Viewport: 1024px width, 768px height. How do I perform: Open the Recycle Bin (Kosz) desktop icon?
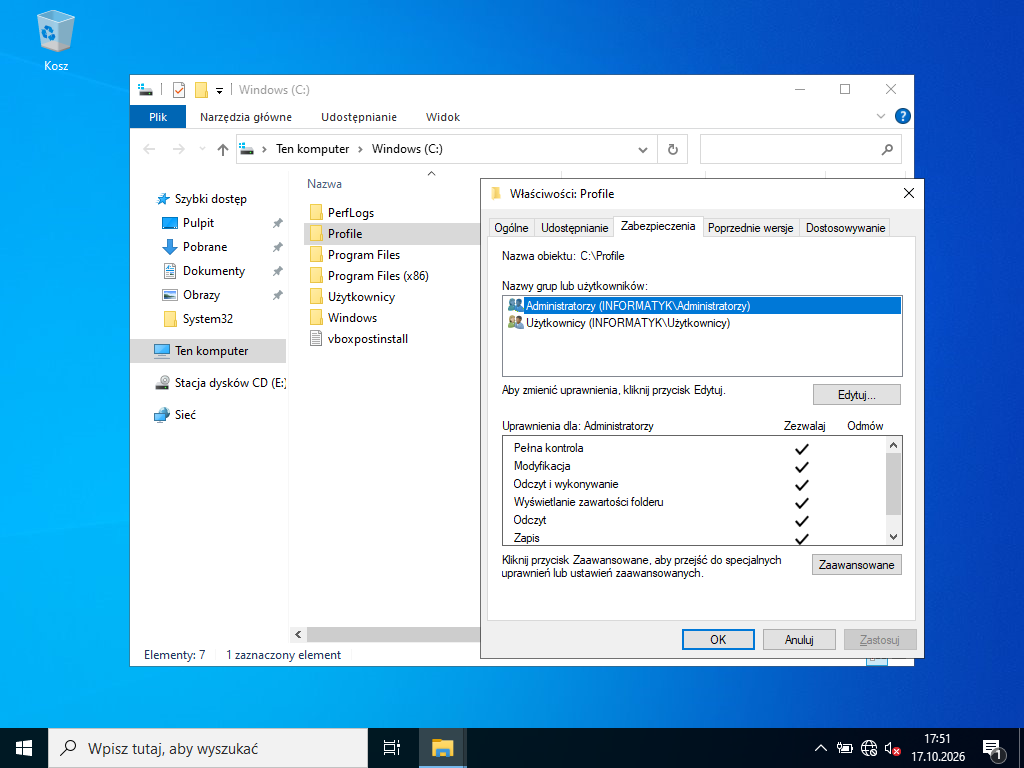(56, 40)
